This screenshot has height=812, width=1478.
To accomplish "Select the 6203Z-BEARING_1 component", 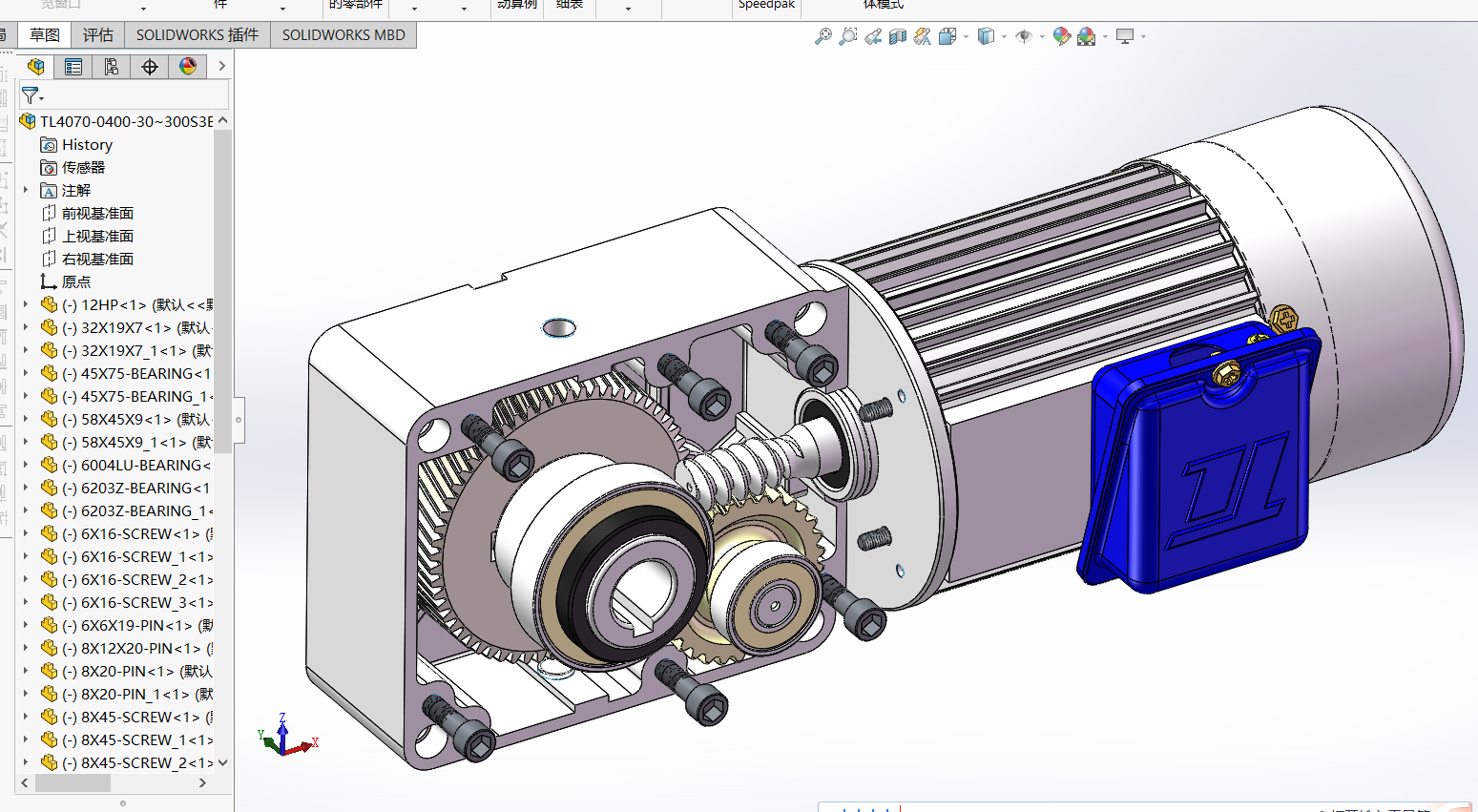I will pyautogui.click(x=127, y=510).
